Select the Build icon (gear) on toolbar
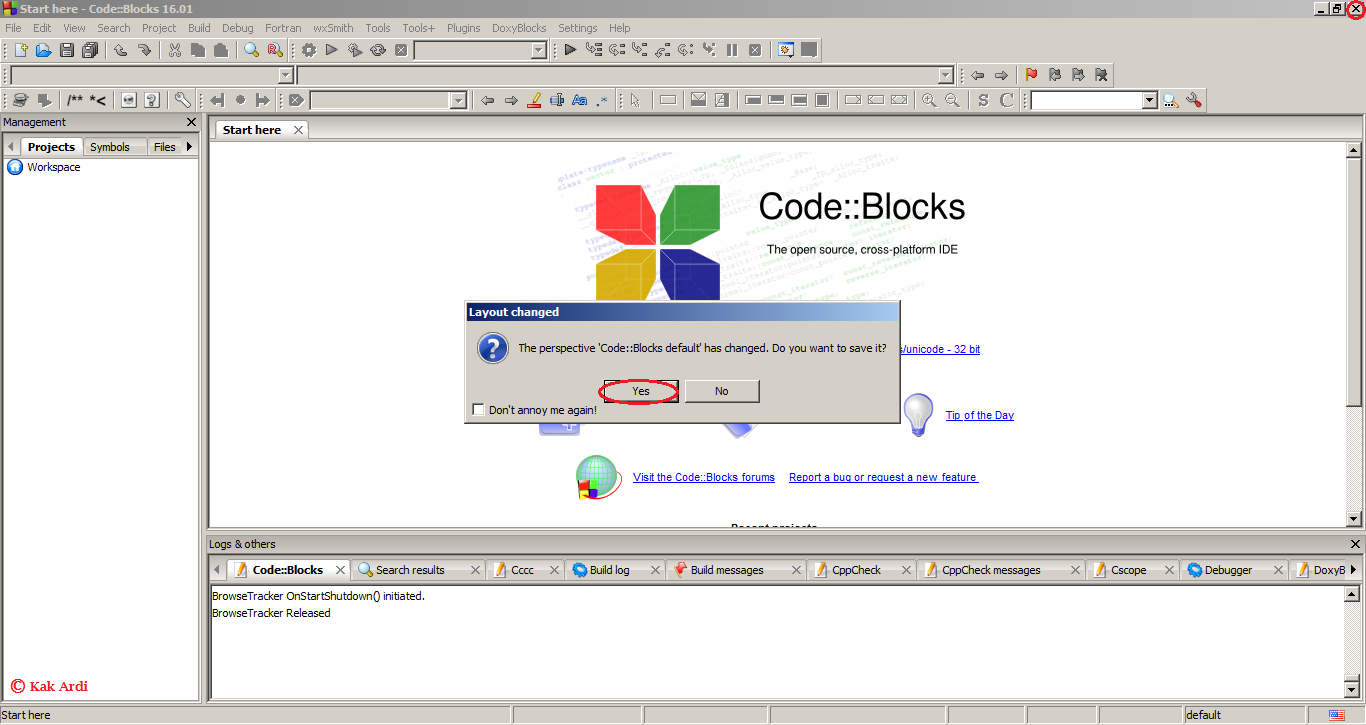 click(308, 49)
